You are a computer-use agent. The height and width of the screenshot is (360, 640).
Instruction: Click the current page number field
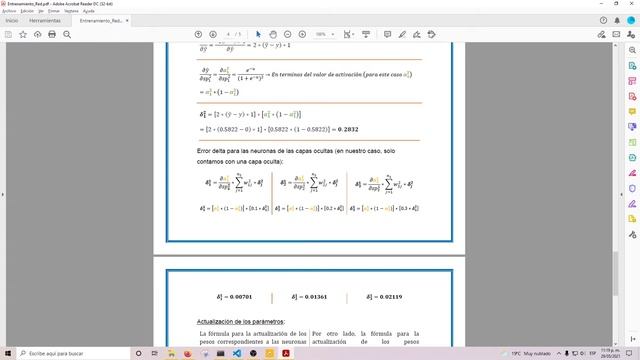(x=228, y=34)
